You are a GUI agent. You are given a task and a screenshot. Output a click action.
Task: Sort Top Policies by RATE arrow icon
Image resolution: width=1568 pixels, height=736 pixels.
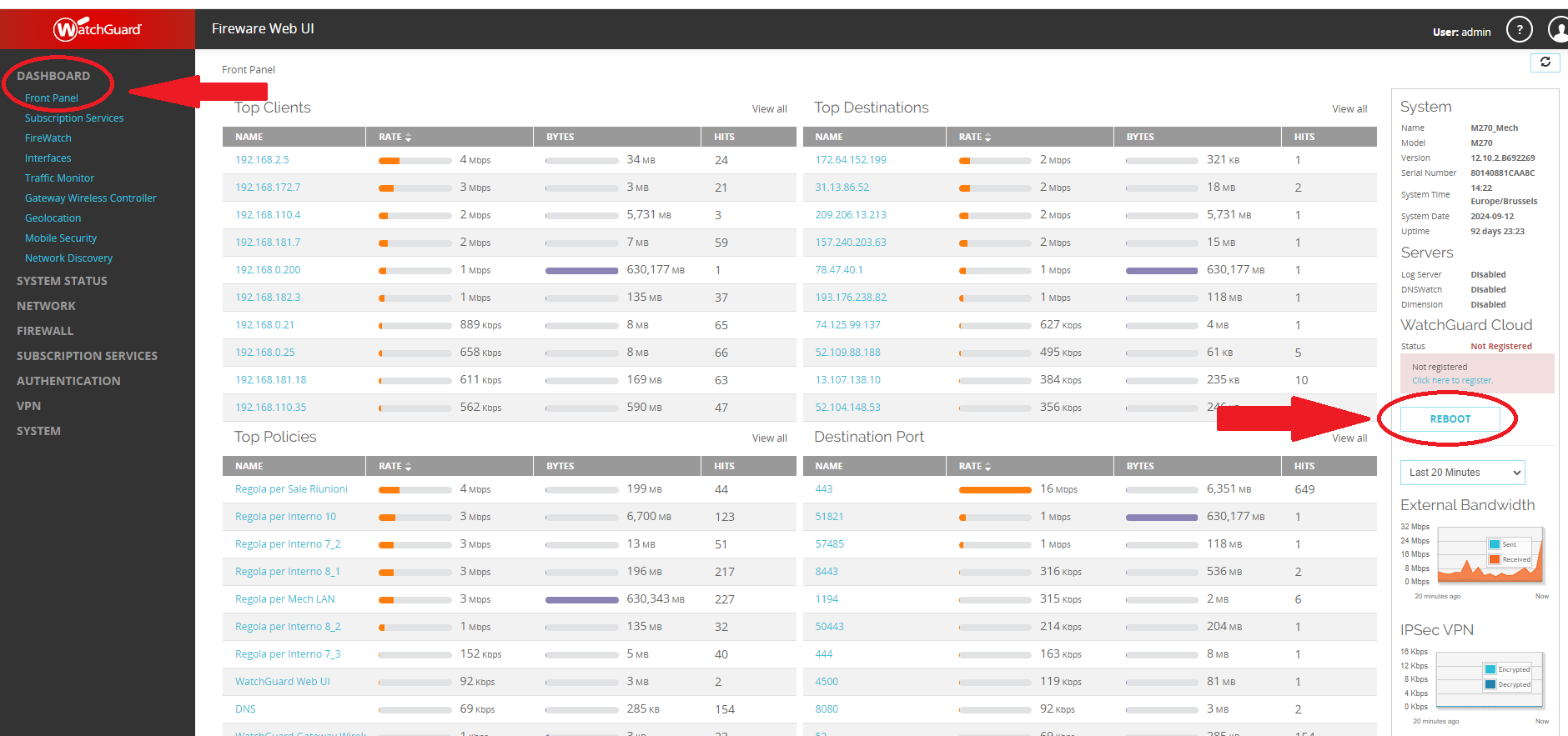point(408,467)
